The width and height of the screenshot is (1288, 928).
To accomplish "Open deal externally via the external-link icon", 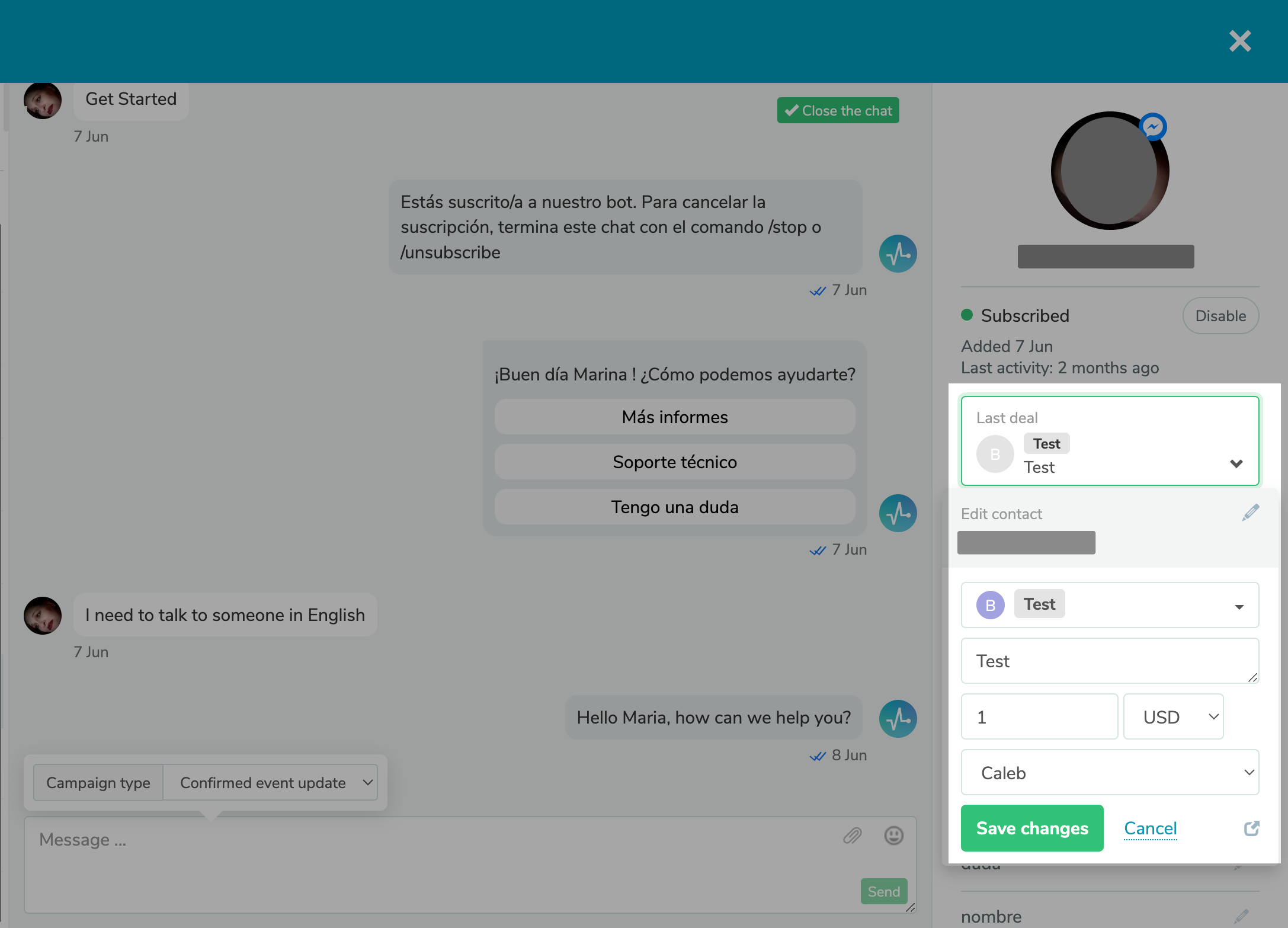I will 1251,828.
